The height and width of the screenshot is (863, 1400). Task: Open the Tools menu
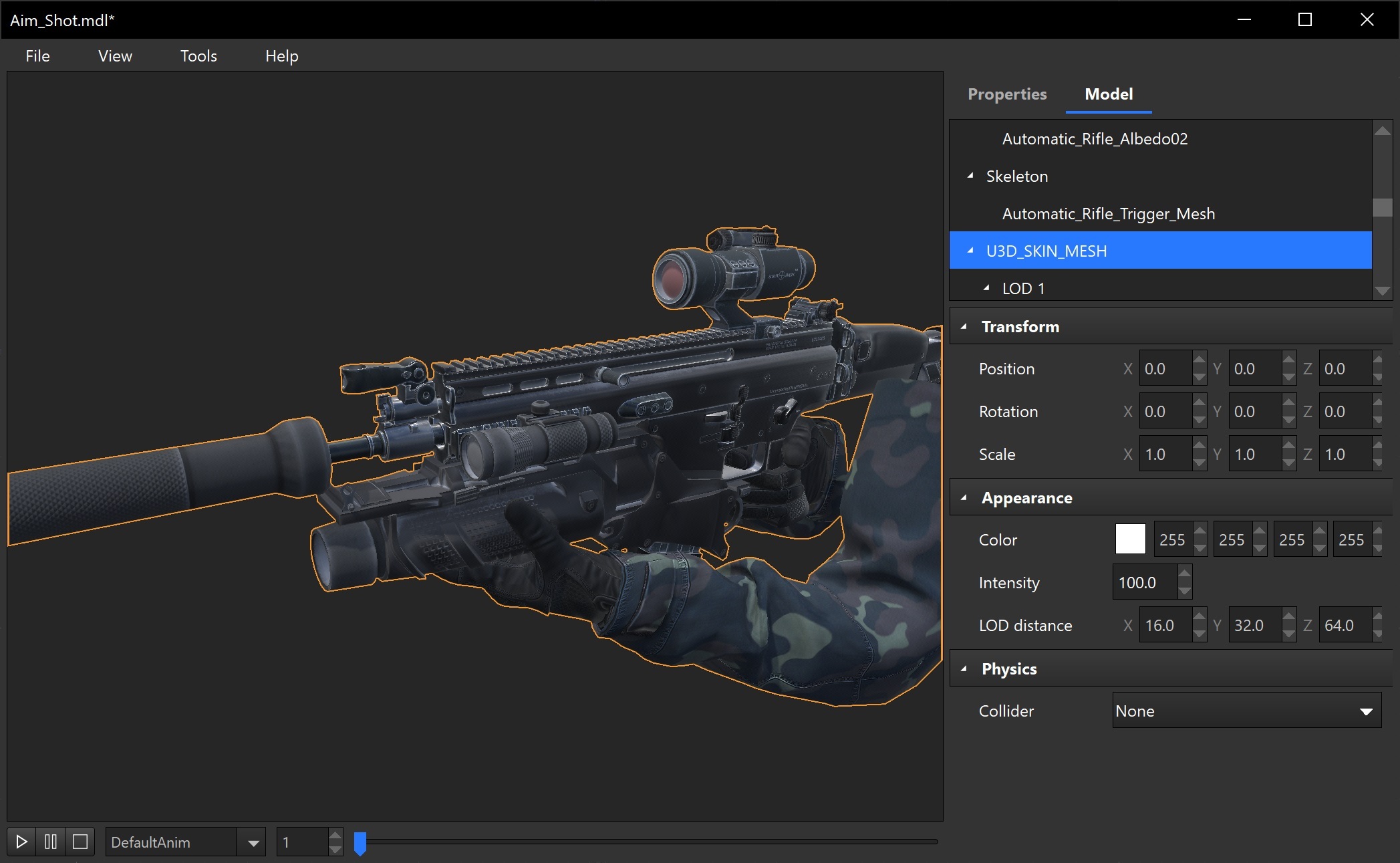[x=198, y=56]
